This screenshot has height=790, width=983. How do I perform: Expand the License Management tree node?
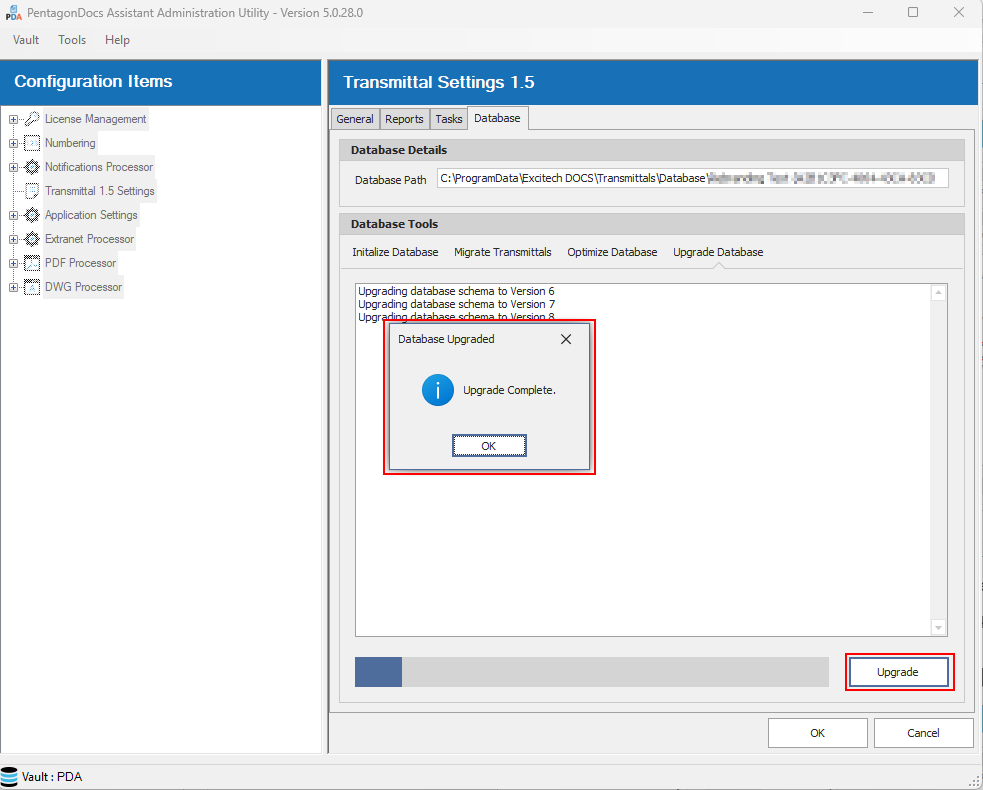point(14,120)
